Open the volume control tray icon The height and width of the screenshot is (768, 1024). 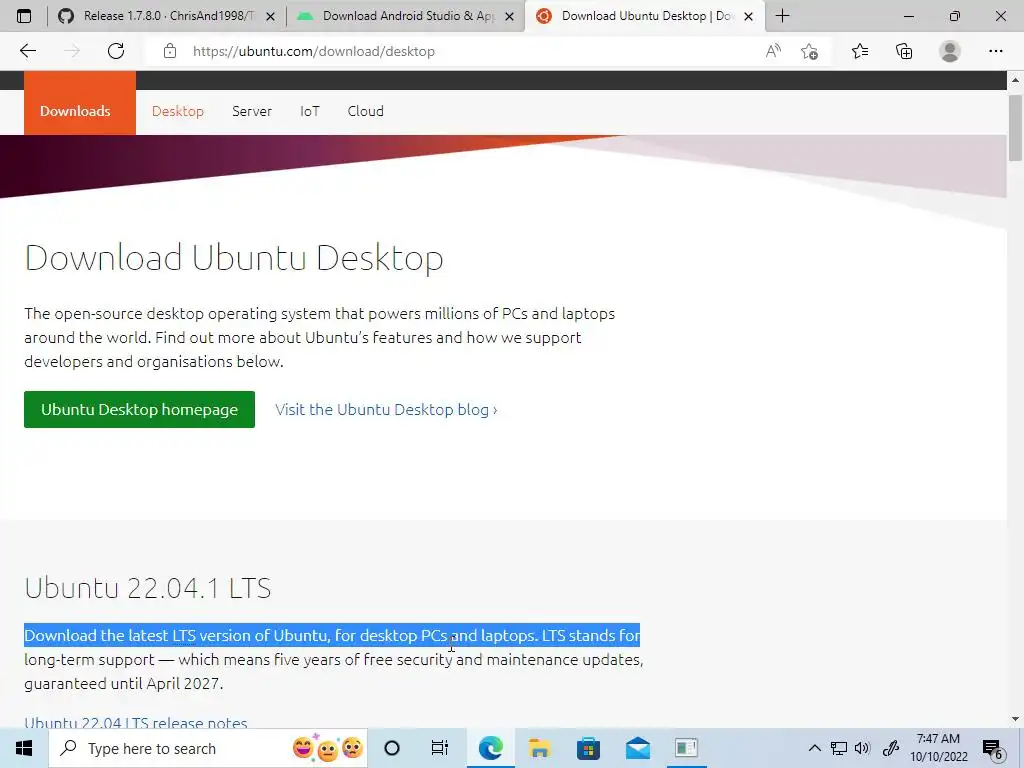pyautogui.click(x=862, y=748)
